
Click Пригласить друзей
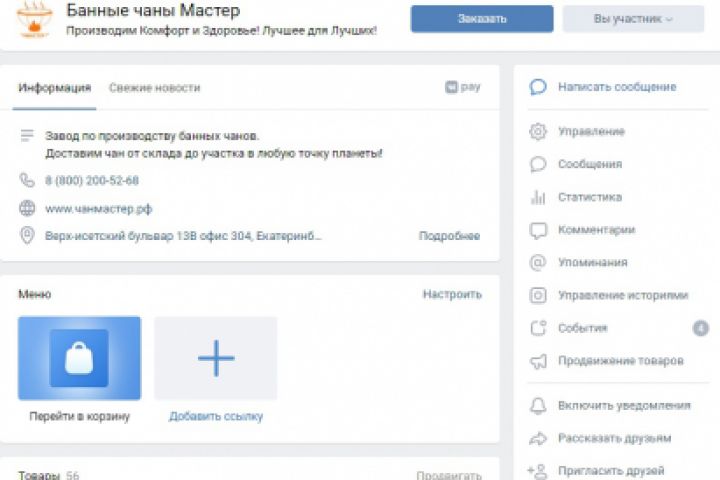(x=611, y=471)
